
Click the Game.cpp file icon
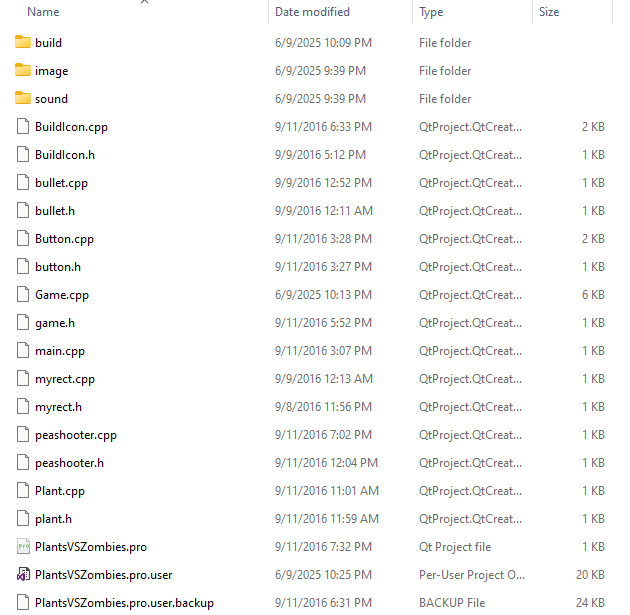23,294
